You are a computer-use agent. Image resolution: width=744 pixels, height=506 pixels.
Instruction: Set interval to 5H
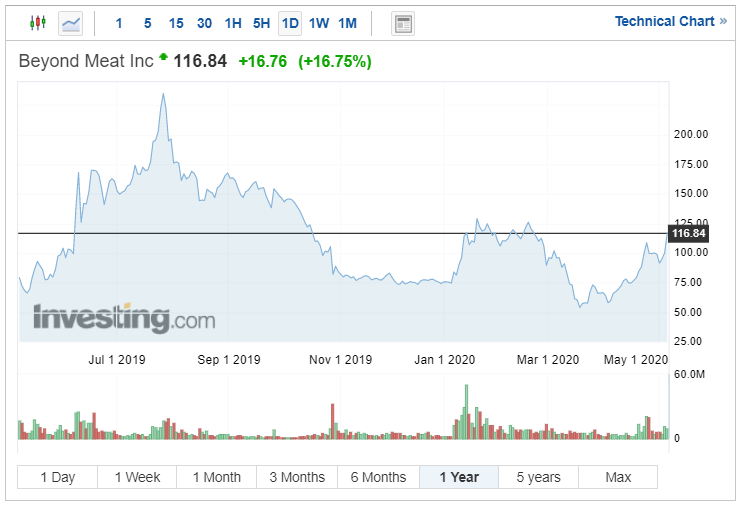click(x=261, y=23)
